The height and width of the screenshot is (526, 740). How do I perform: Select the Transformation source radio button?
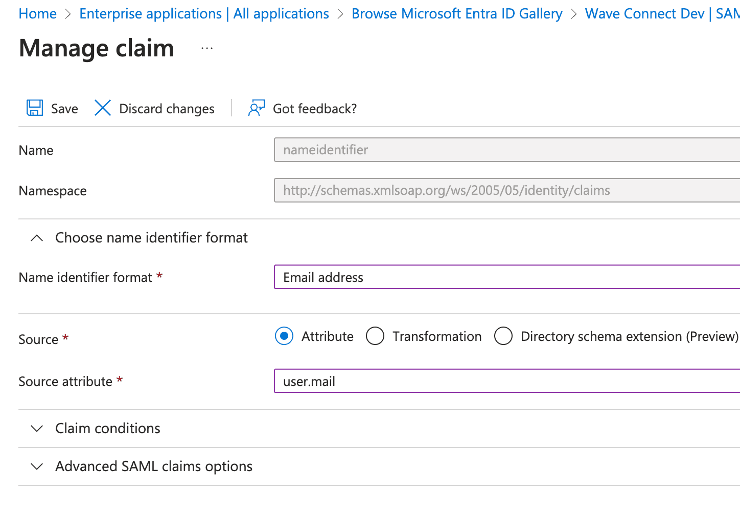(x=375, y=336)
